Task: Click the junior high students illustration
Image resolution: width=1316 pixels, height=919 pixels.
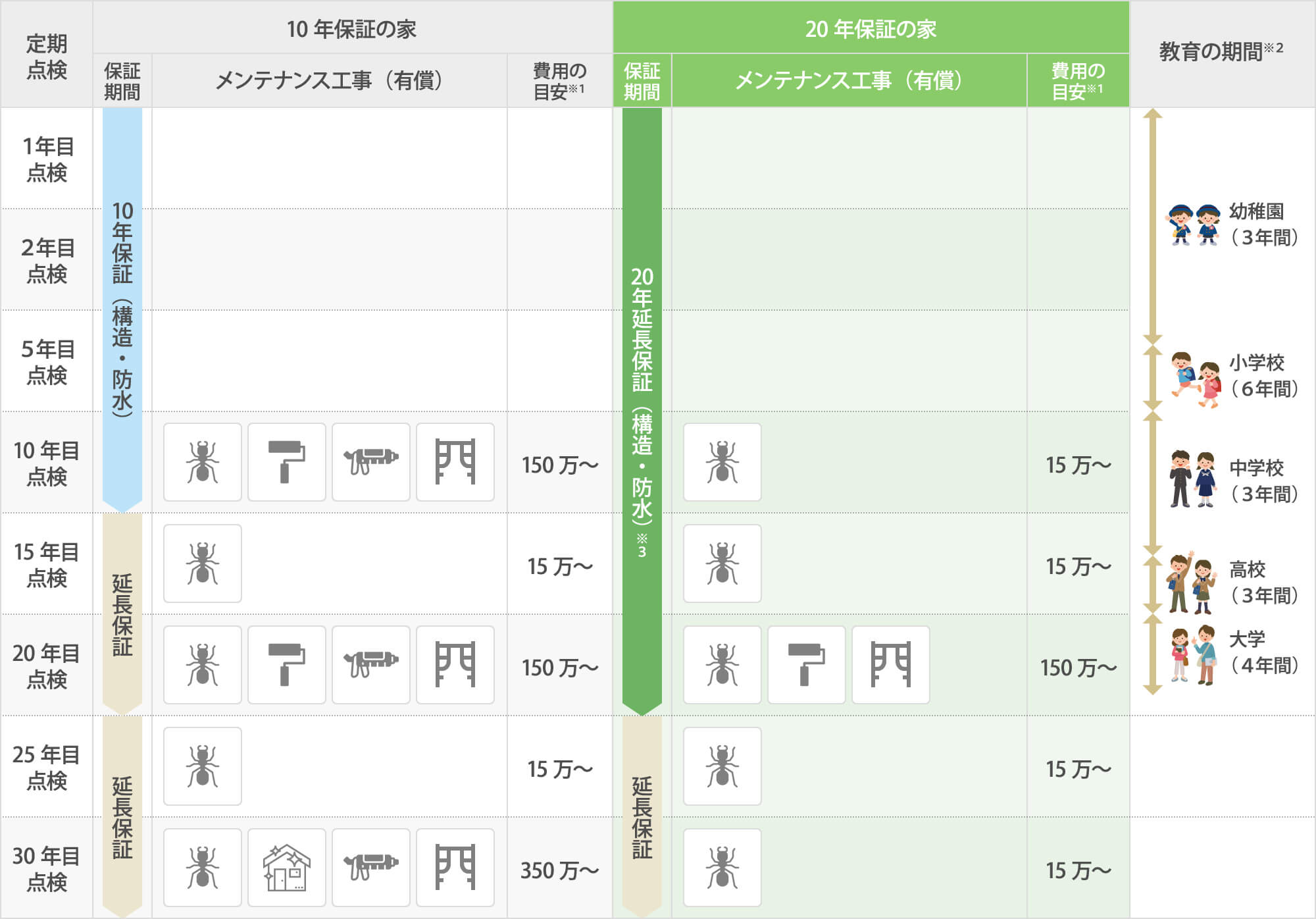Action: pos(1192,479)
